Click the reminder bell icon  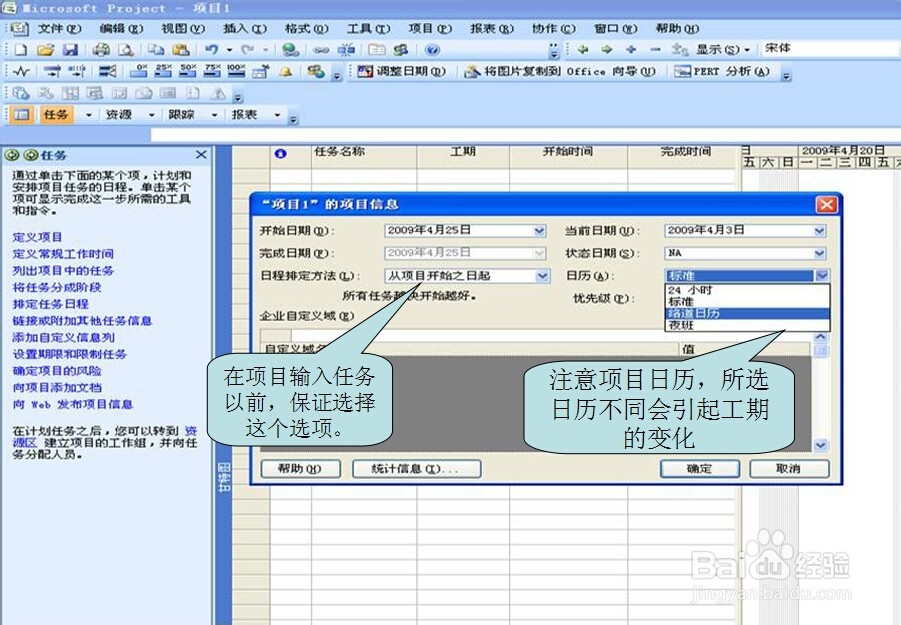coord(286,72)
